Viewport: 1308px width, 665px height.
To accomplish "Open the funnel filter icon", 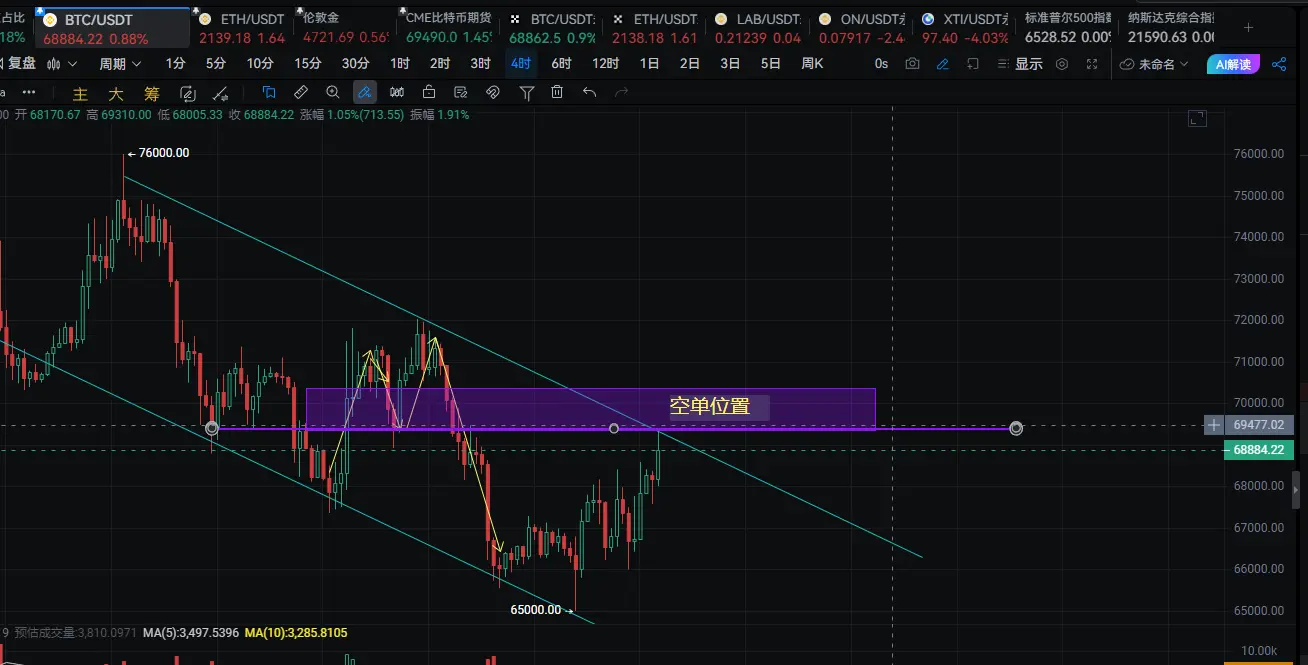I will coord(527,92).
